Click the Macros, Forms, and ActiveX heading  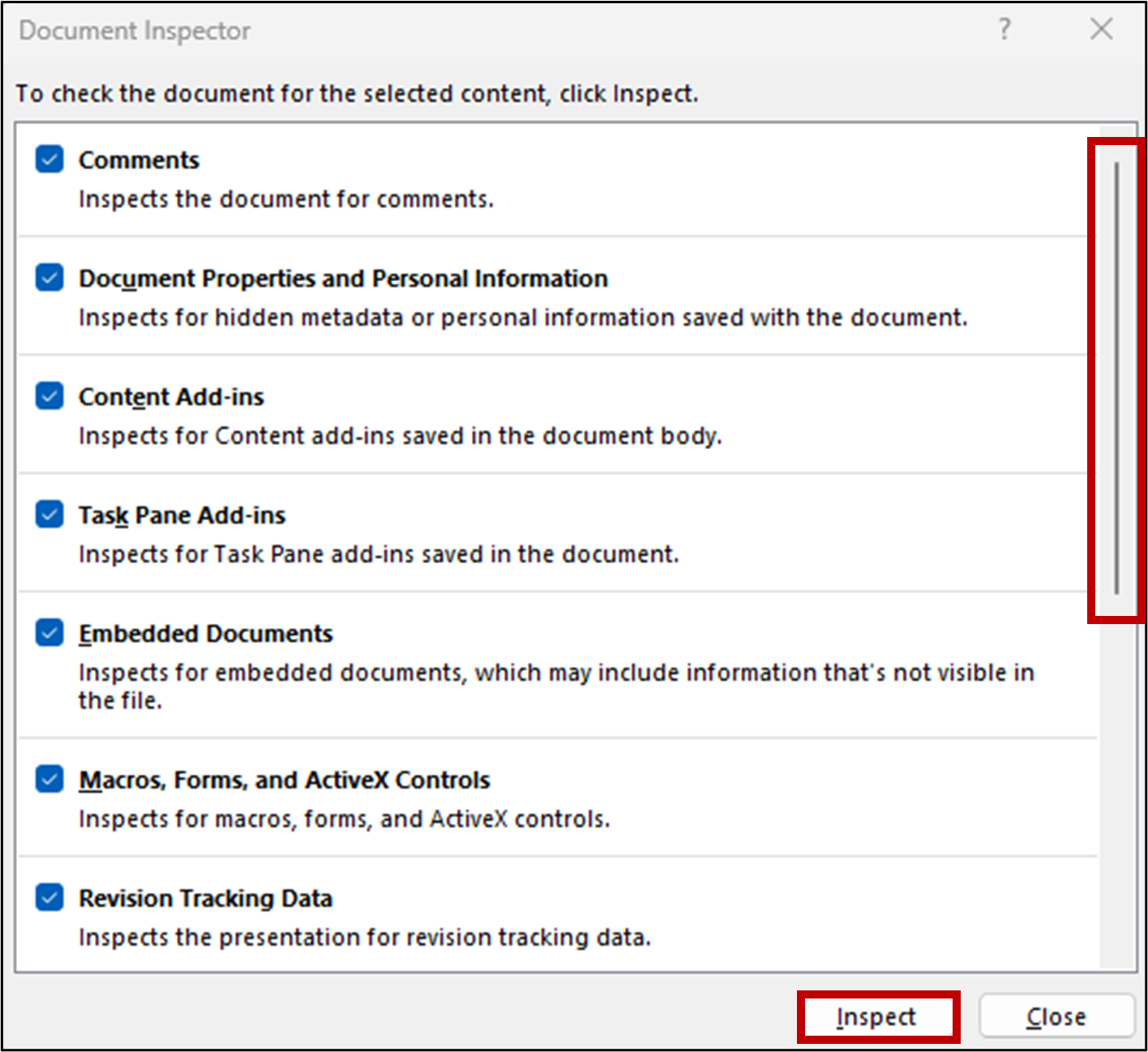(x=284, y=779)
